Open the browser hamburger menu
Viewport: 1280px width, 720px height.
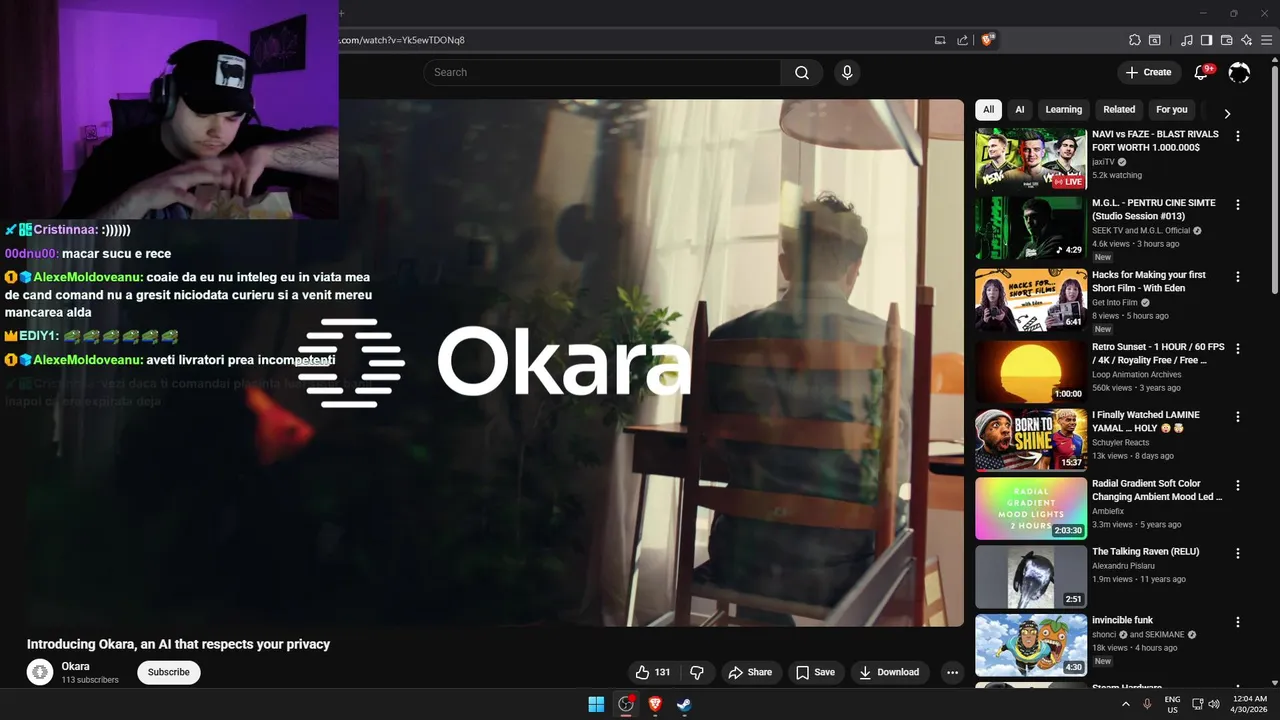click(x=1266, y=40)
